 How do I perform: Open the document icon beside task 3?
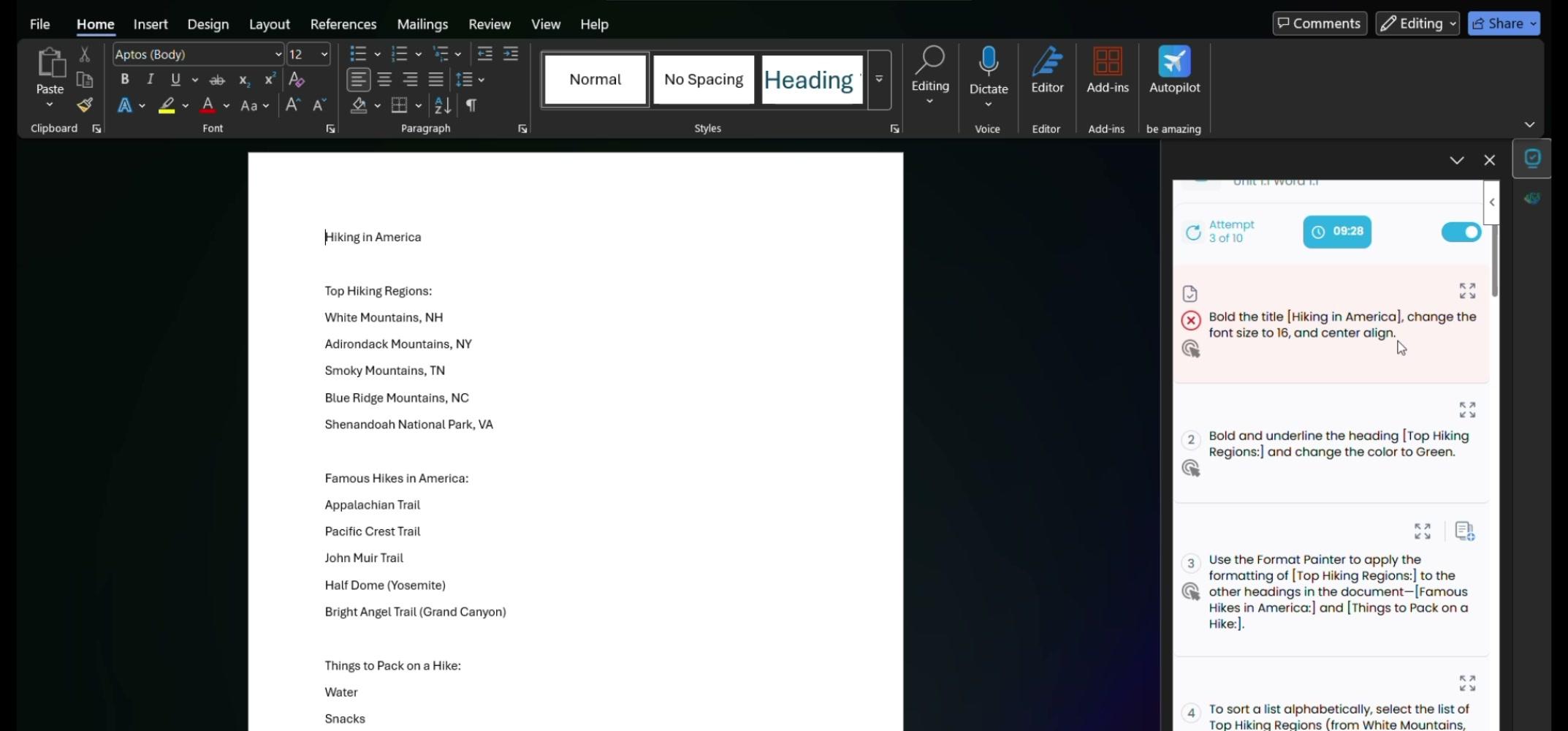click(1464, 531)
